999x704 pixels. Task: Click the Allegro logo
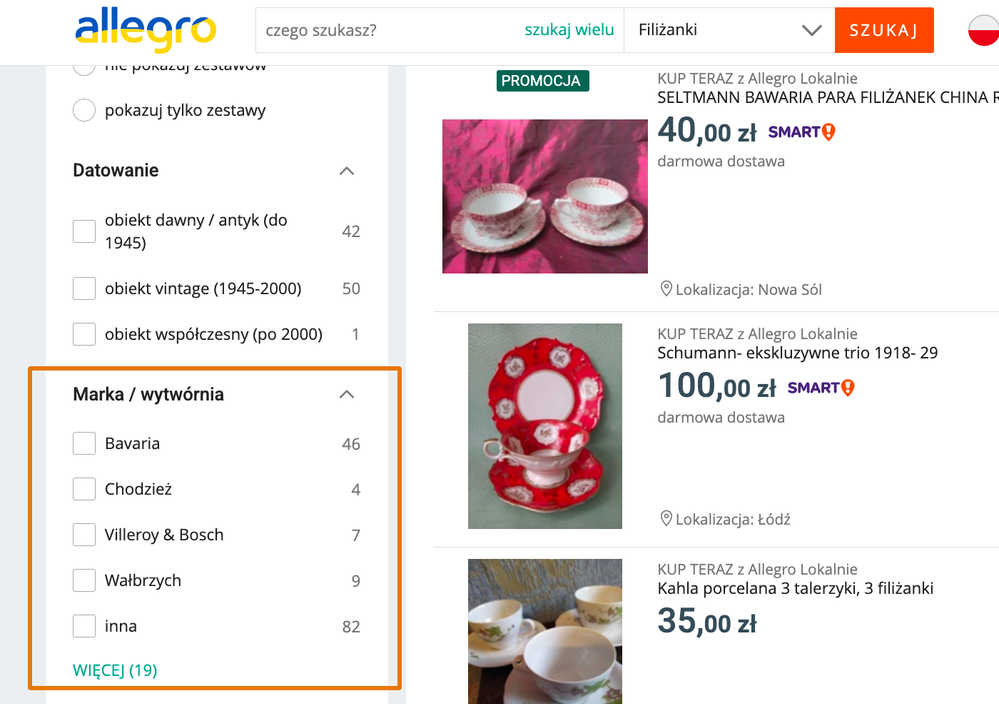pyautogui.click(x=145, y=30)
